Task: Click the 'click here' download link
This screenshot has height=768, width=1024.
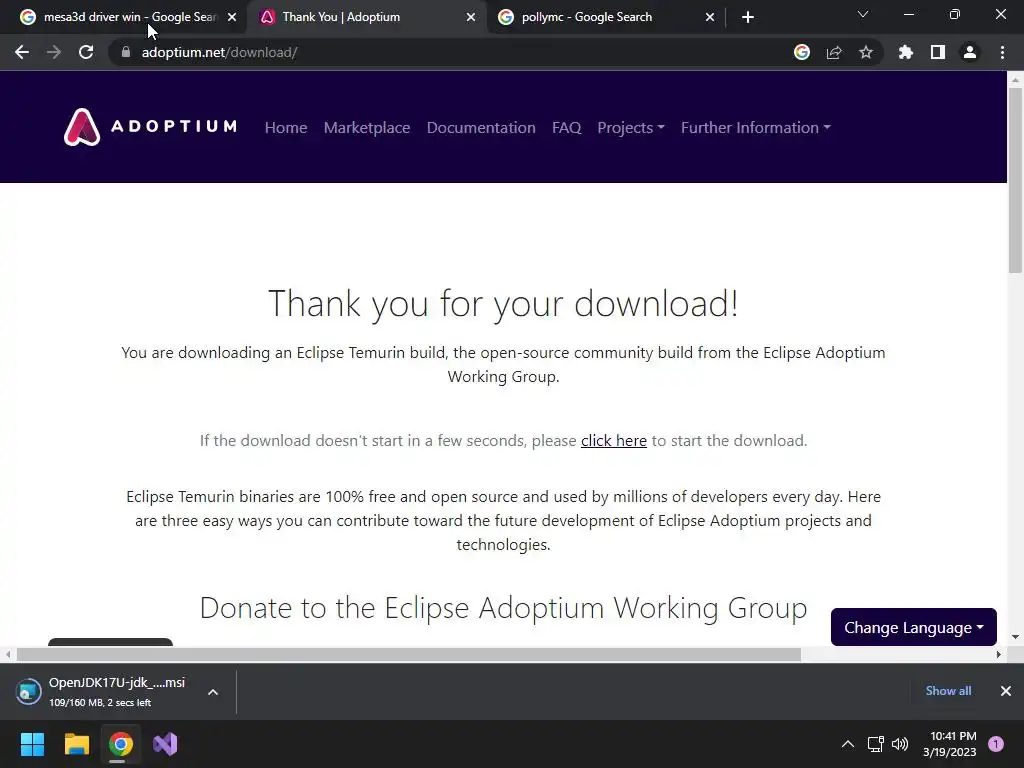Action: pyautogui.click(x=614, y=441)
